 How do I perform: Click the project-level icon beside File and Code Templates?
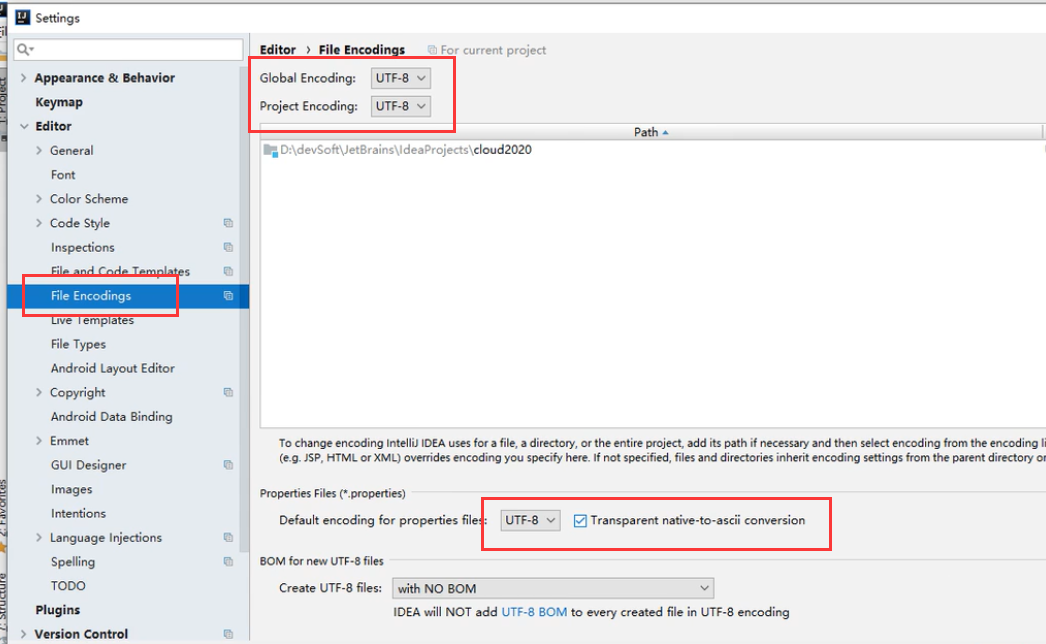tap(228, 271)
